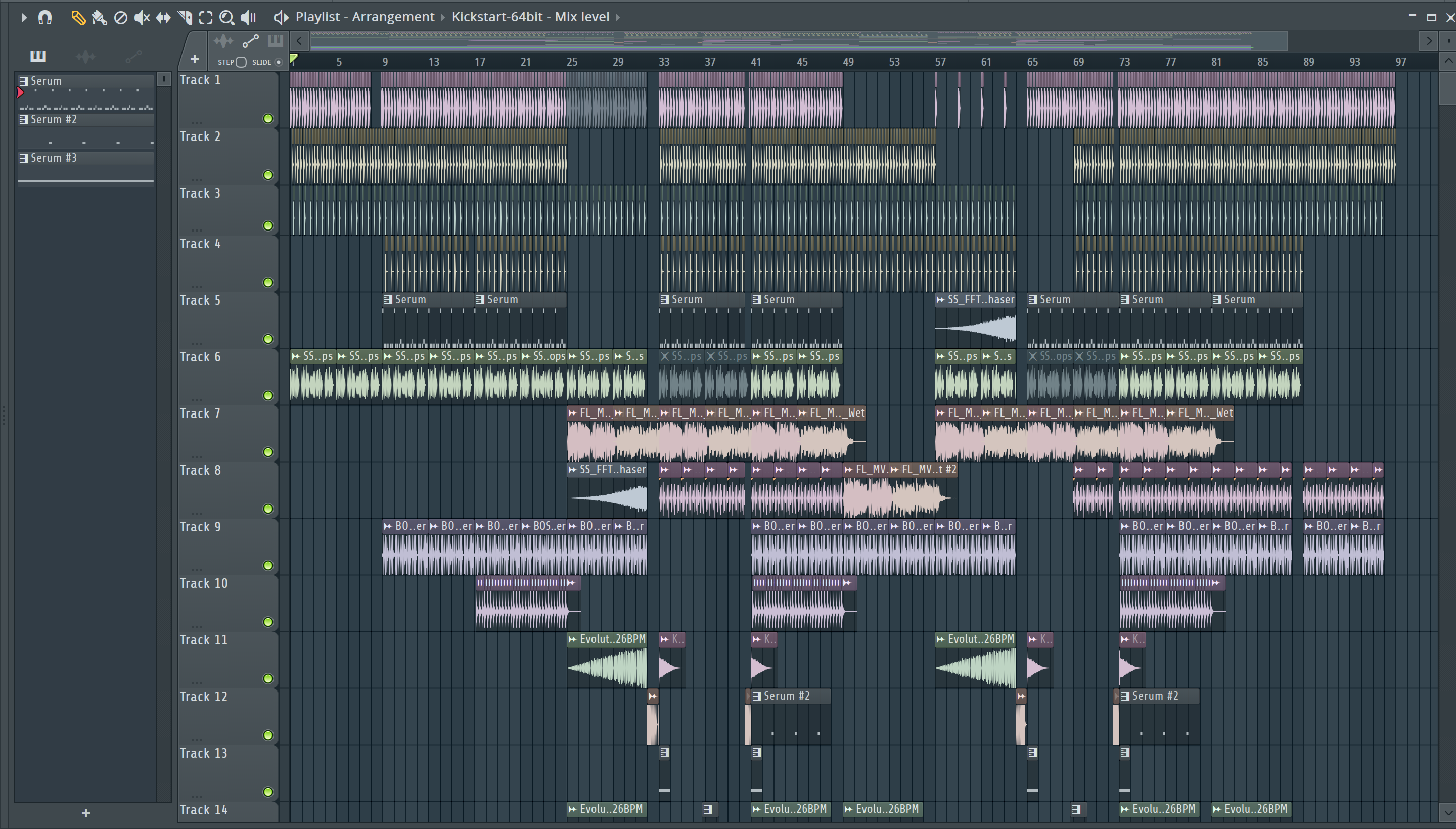Select the Draw pencil tool
The width and height of the screenshot is (1456, 829).
point(78,18)
